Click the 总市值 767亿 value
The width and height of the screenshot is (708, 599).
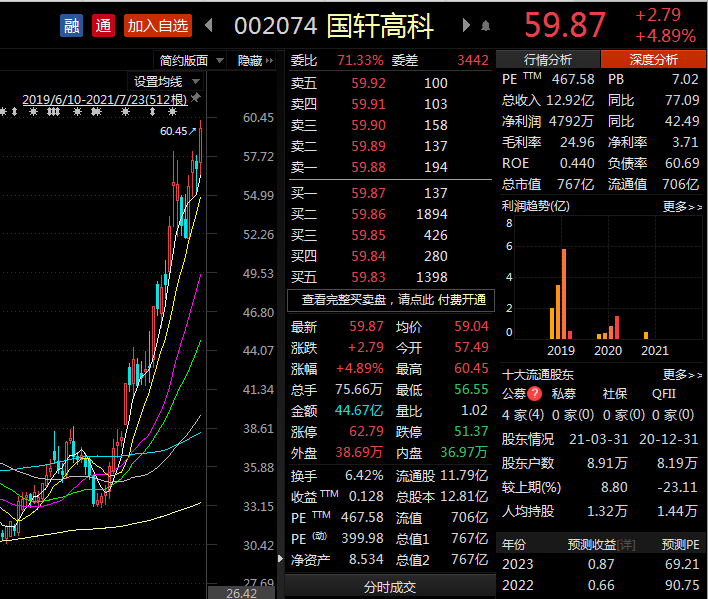575,184
